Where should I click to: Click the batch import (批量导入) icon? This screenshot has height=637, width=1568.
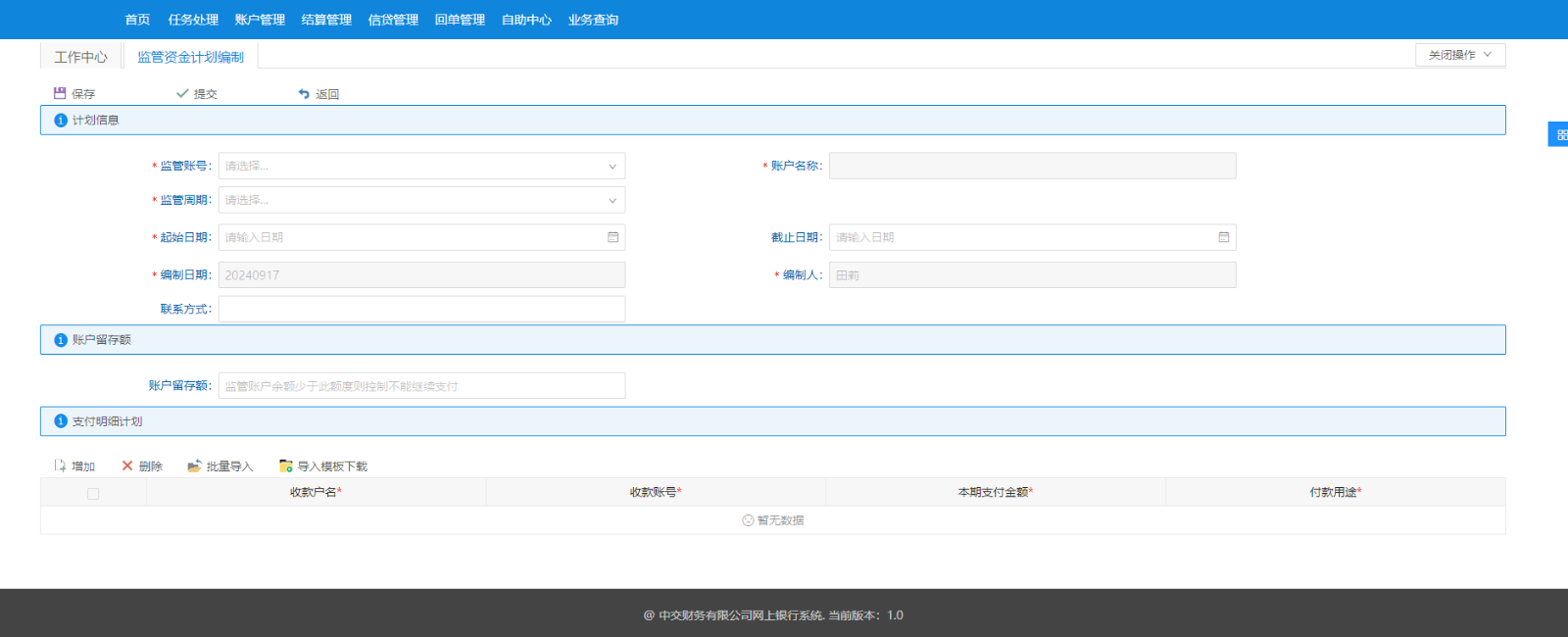194,466
